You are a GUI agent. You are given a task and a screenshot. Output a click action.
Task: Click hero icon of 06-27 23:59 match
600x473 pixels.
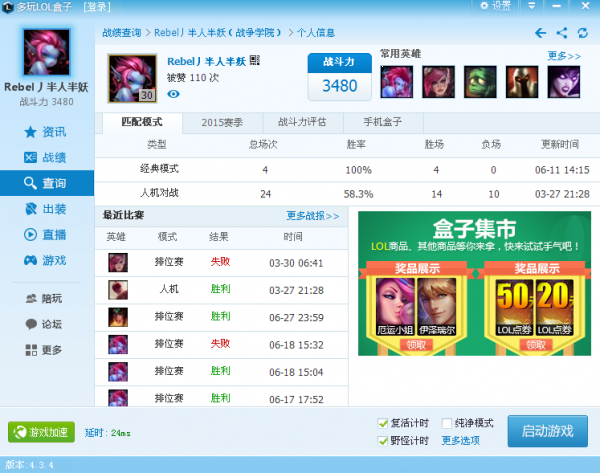click(x=118, y=317)
